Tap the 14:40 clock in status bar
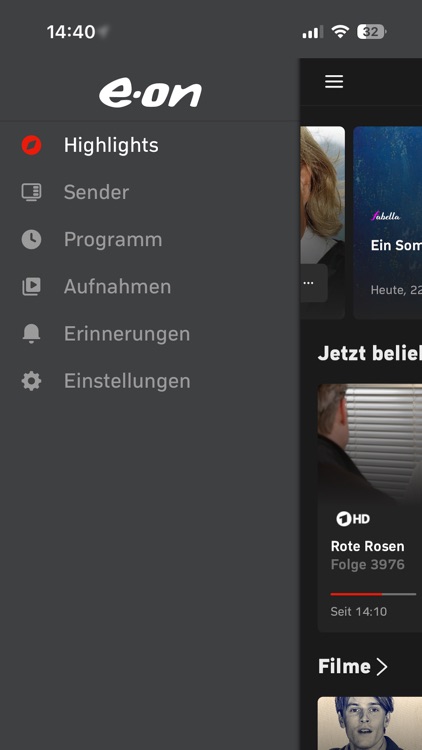The image size is (422, 750). (71, 32)
